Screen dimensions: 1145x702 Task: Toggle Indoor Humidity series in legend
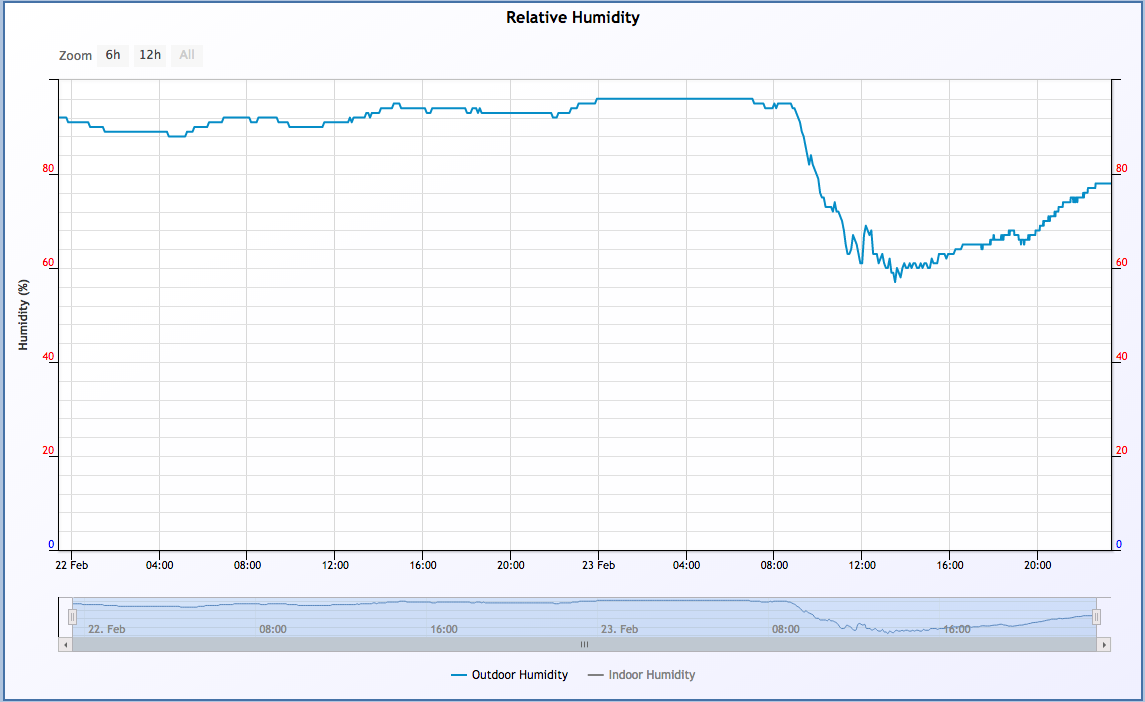point(642,675)
